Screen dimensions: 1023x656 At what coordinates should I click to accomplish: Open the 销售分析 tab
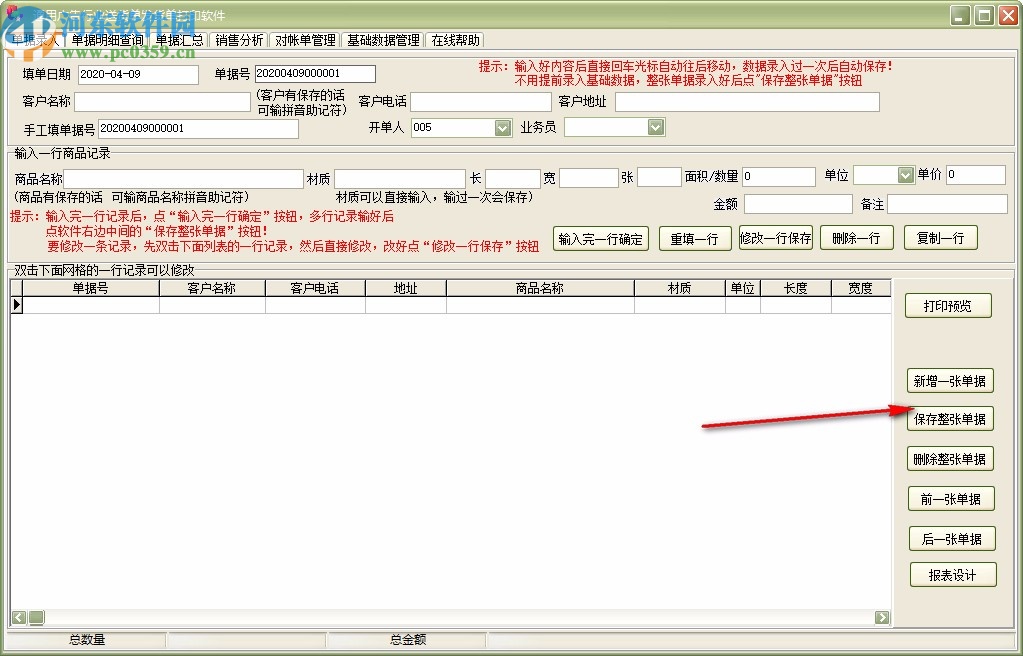click(x=239, y=40)
